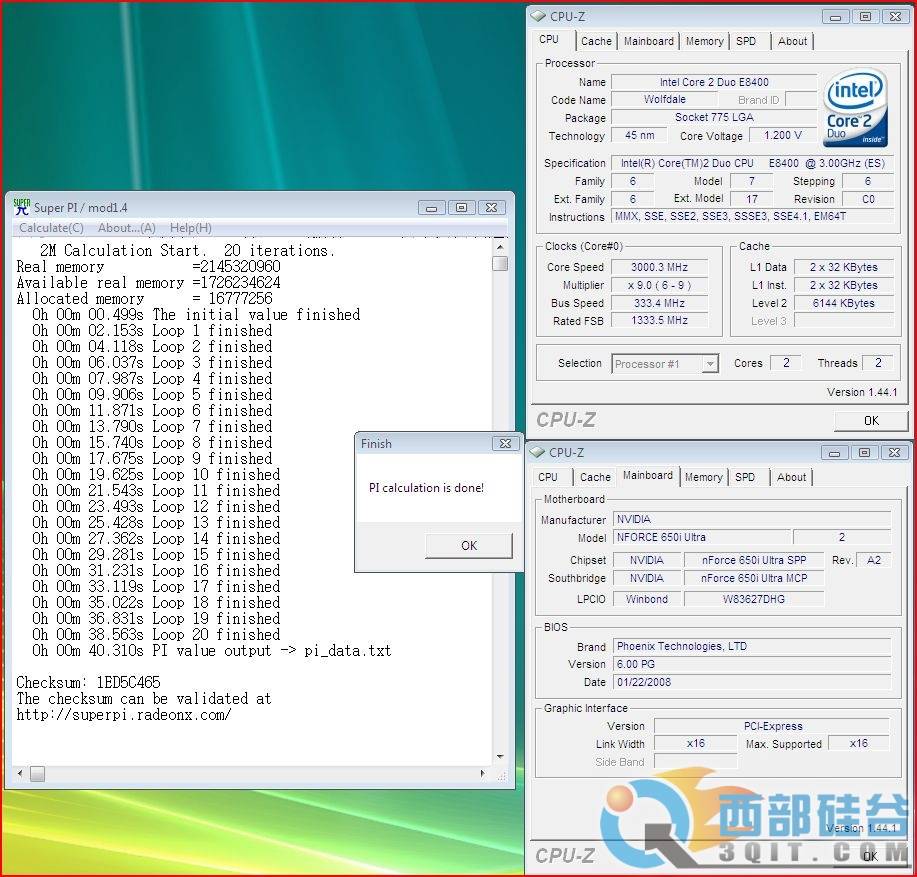
Task: Click the LPCIO W83627DHG field
Action: [754, 599]
